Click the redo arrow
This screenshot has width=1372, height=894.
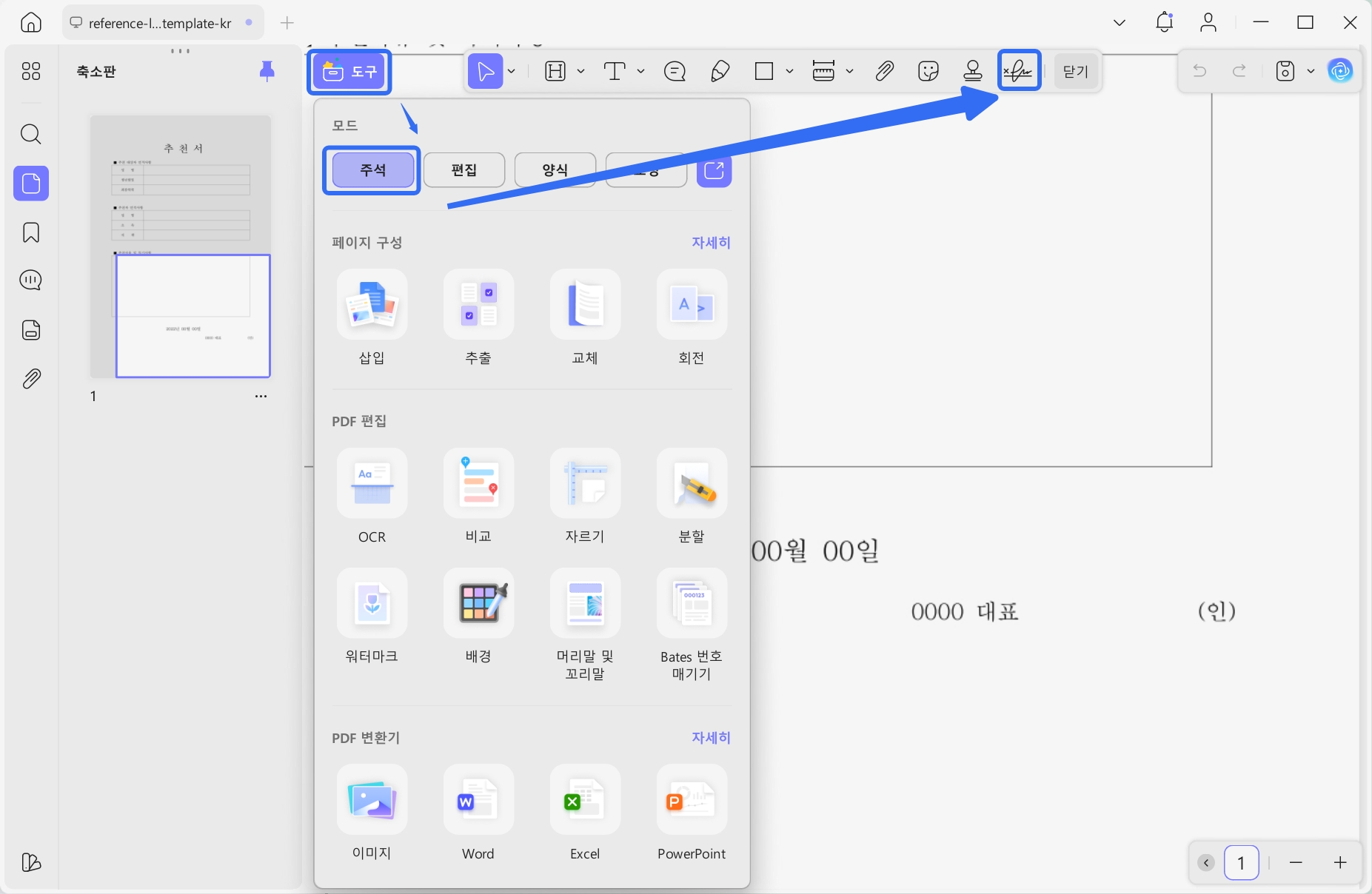tap(1239, 71)
